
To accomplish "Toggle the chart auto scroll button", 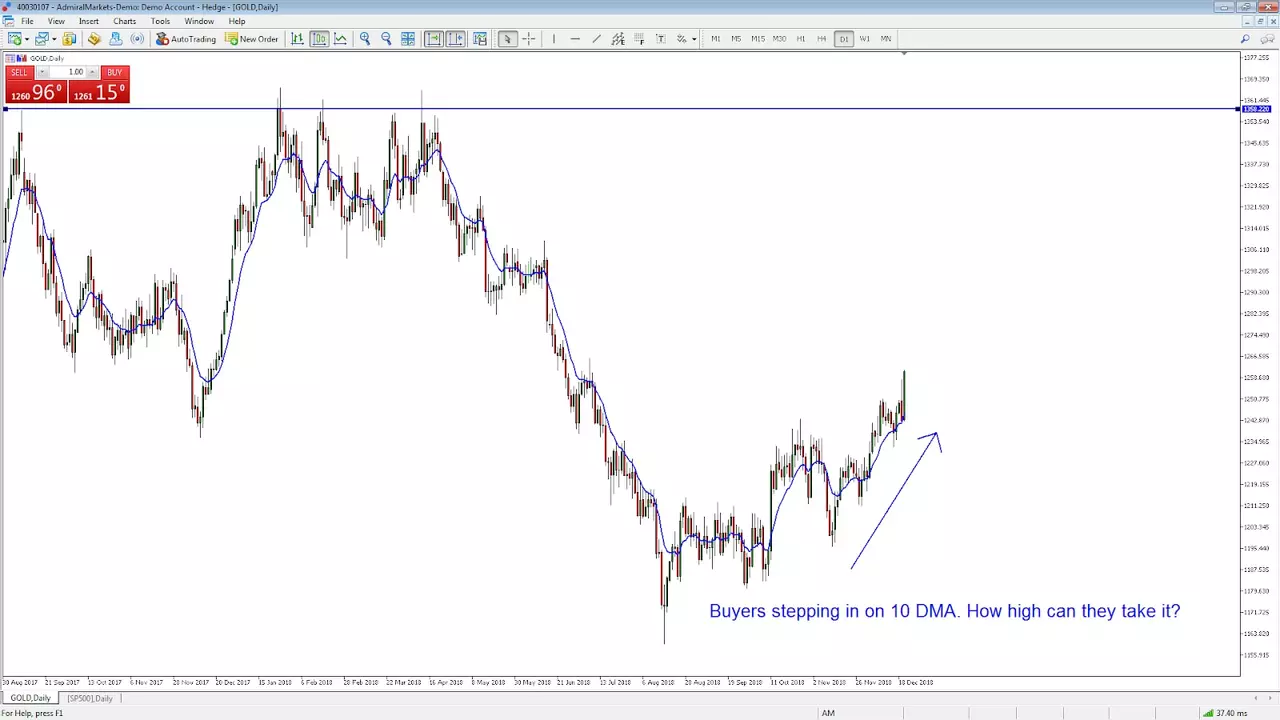I will point(433,39).
